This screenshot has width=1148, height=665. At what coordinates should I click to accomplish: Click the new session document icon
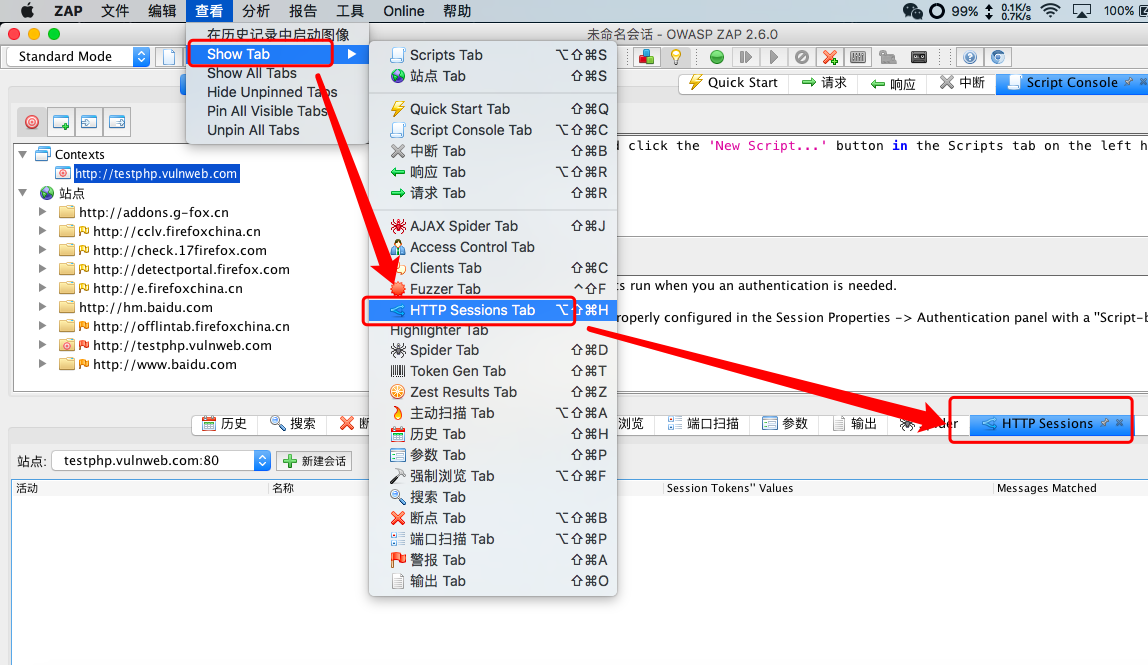169,57
